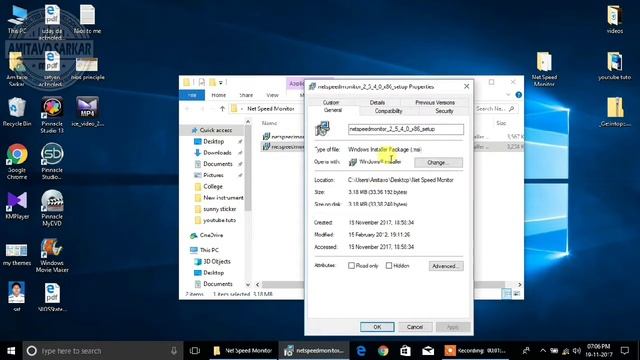Screen dimensions: 640x360
Task: Open Google Chrome desktop shortcut
Action: (17, 162)
